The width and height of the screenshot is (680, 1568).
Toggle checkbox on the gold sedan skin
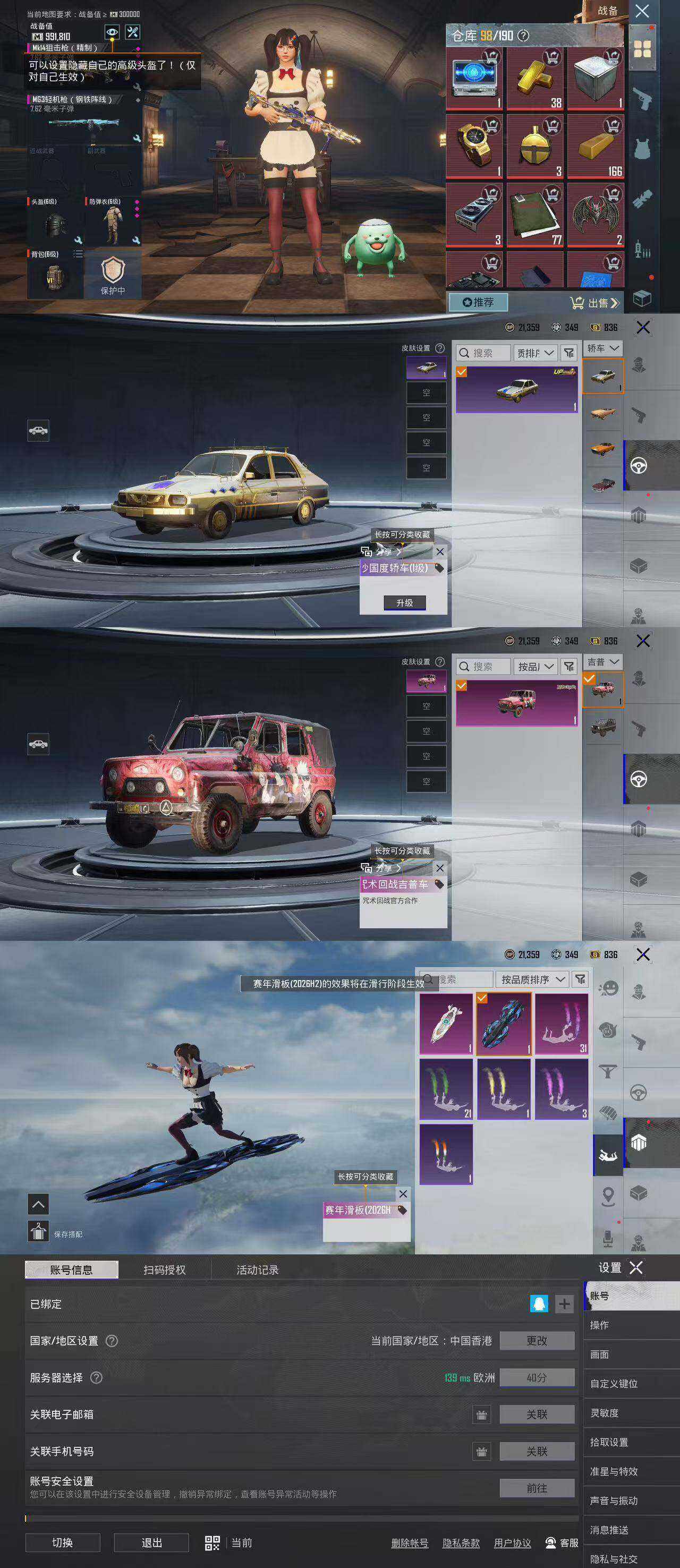coord(462,372)
